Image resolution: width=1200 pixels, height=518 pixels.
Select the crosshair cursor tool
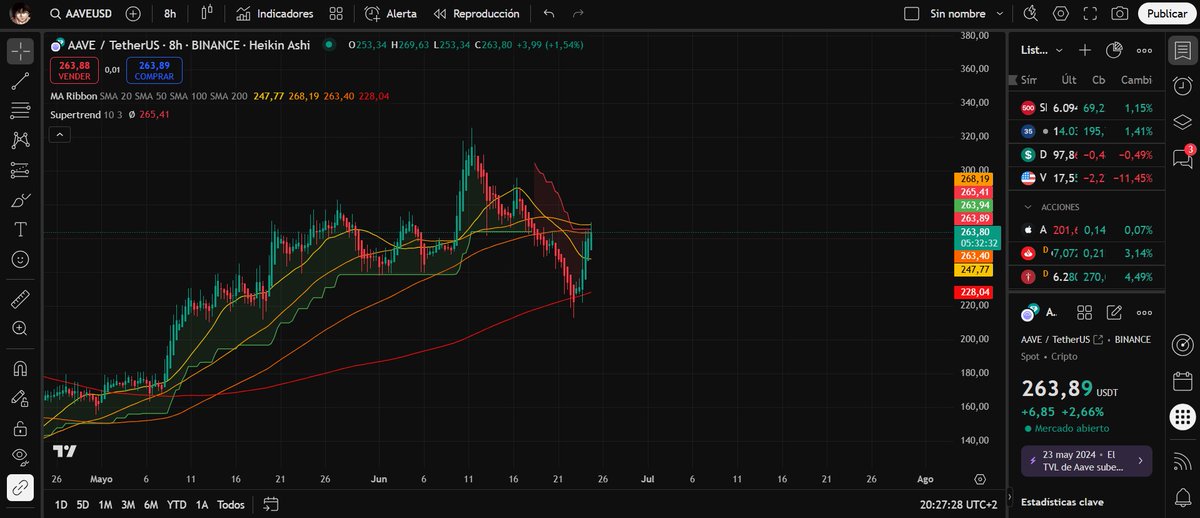(x=20, y=51)
